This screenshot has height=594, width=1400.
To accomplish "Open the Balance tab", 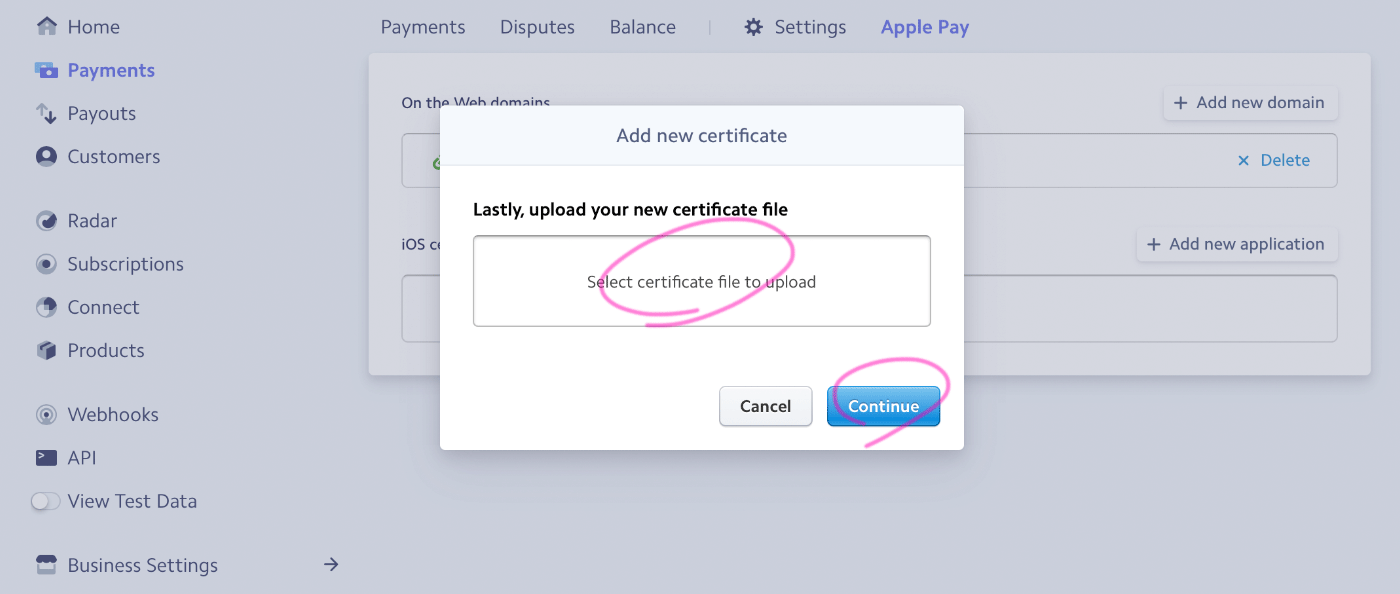I will pos(642,27).
